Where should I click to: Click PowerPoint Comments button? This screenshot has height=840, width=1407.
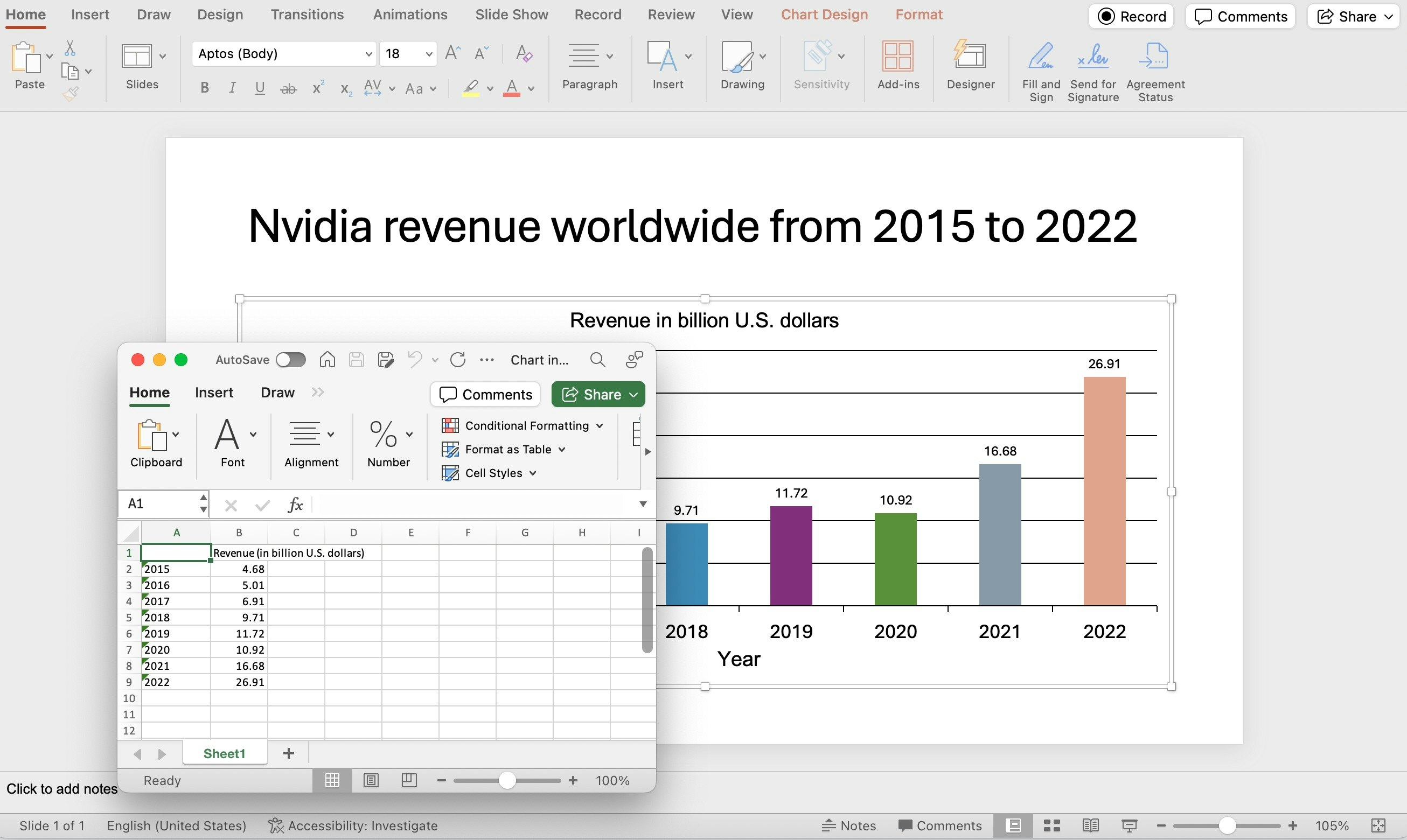click(1240, 16)
